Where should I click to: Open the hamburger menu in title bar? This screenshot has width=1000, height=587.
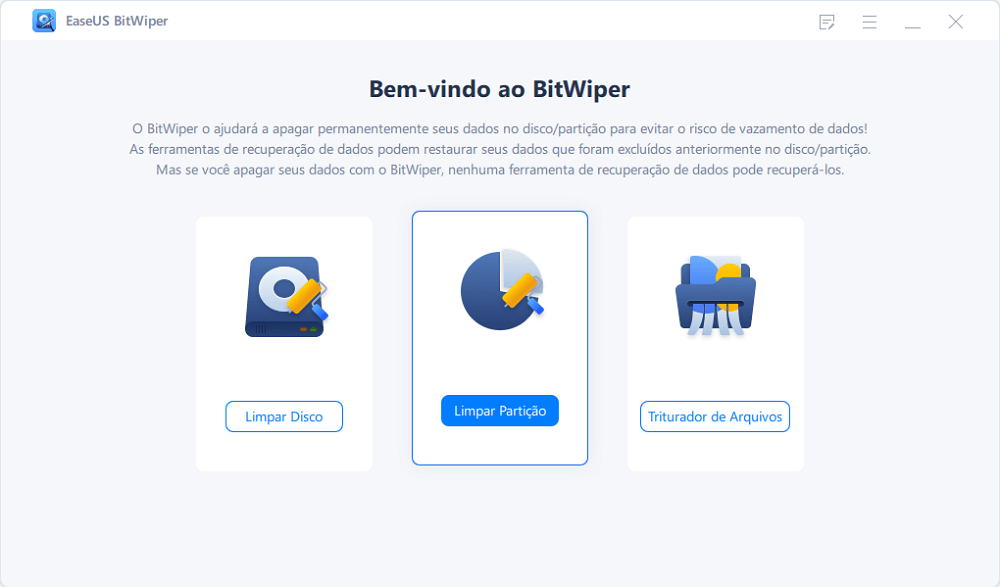pos(869,22)
